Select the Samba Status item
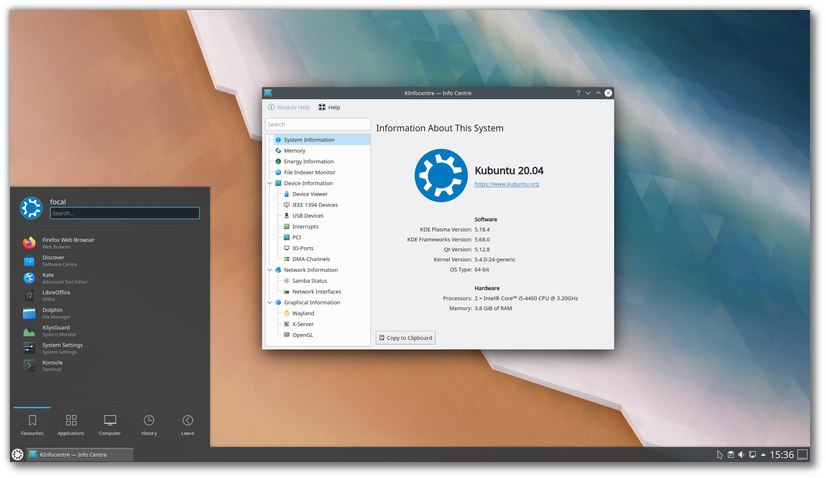 click(309, 281)
